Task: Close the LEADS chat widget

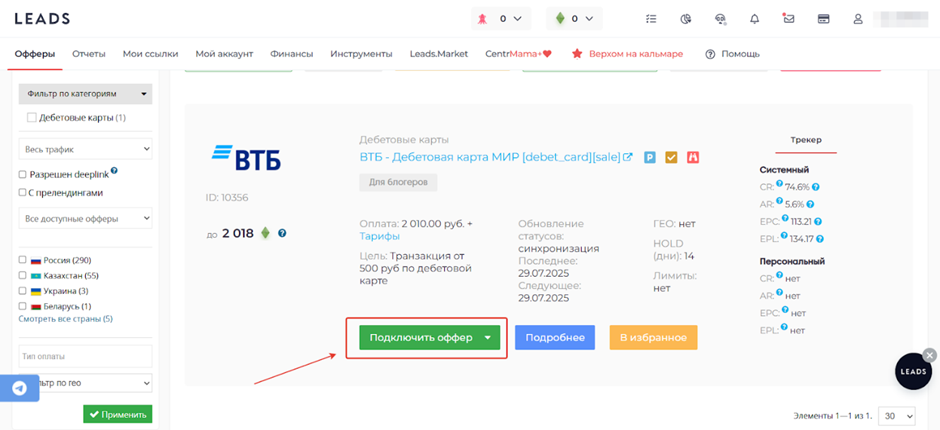Action: [930, 355]
